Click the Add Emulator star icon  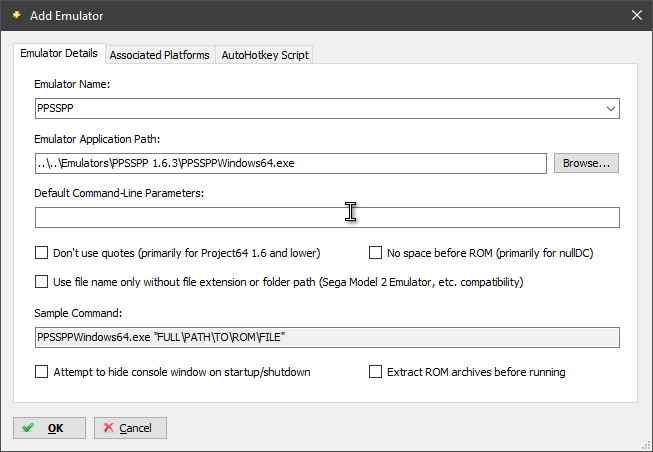17,15
